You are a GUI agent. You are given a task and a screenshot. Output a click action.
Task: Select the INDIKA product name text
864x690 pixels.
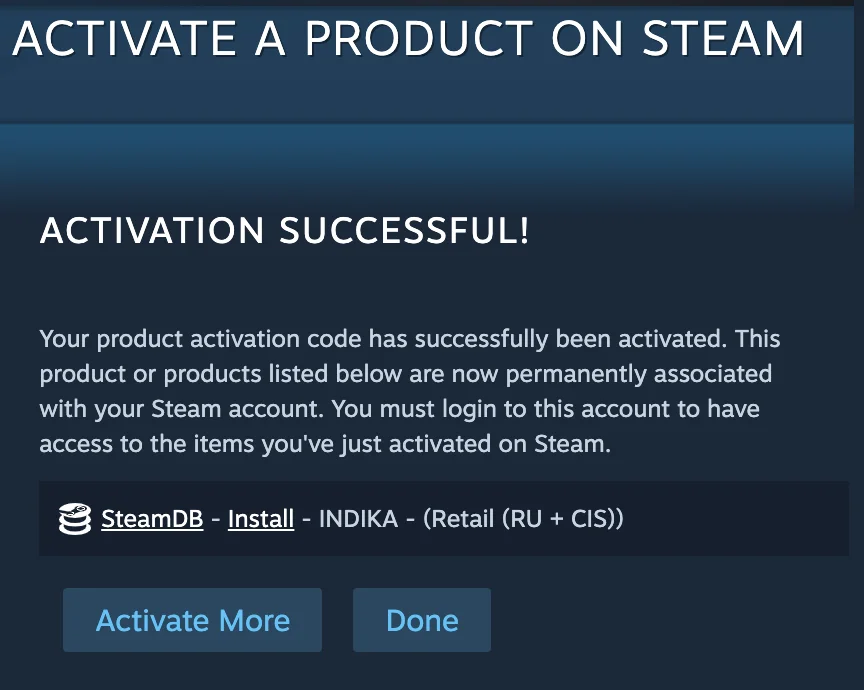358,519
